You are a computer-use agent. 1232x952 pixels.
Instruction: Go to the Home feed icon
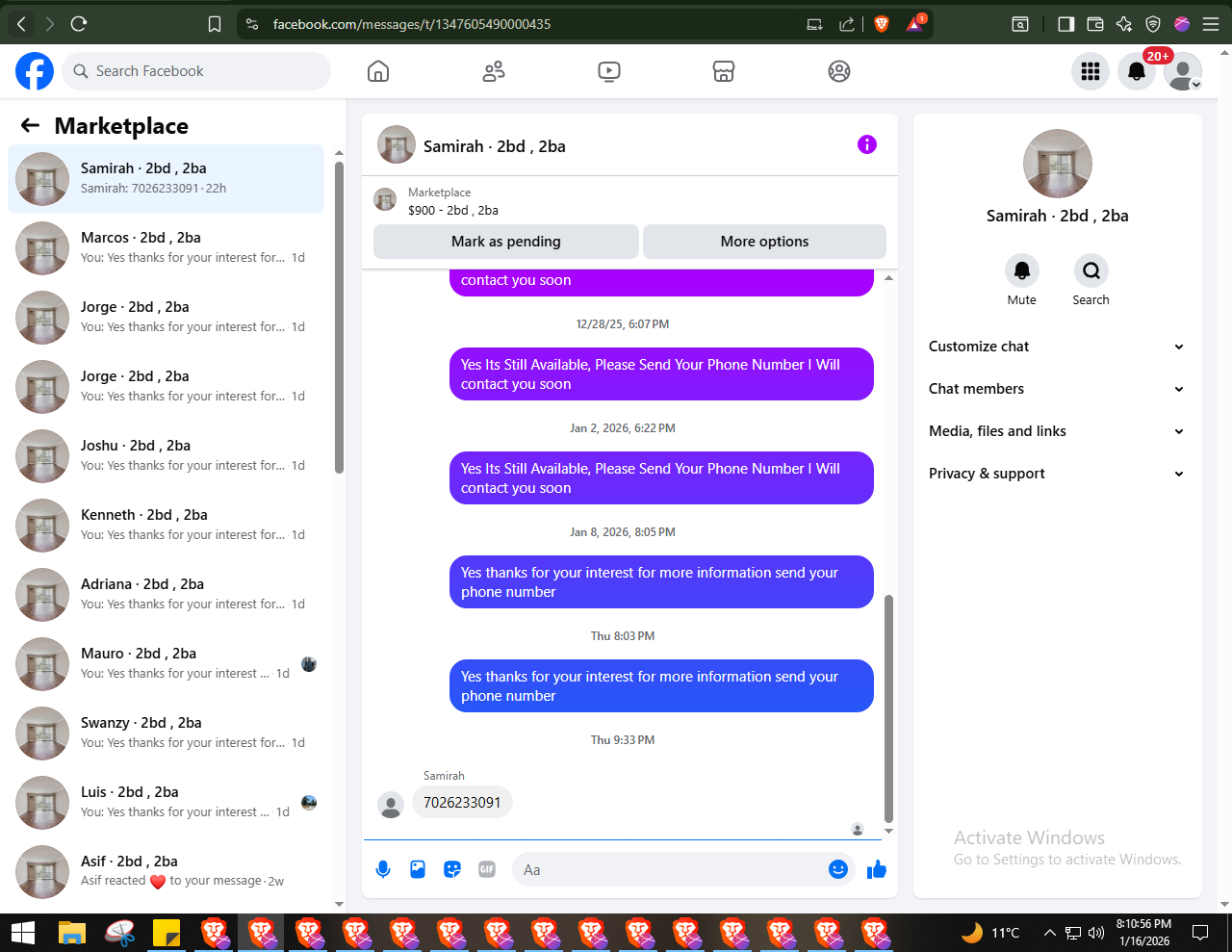click(x=378, y=71)
